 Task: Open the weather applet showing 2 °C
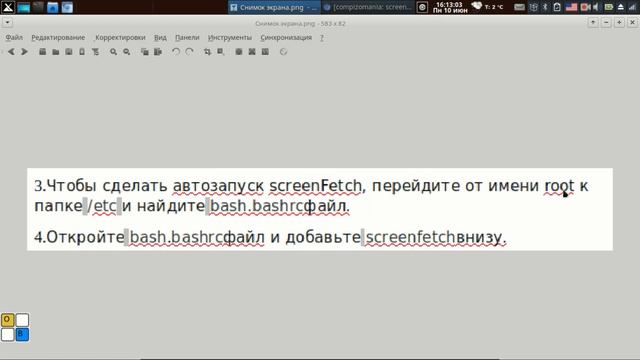488,7
